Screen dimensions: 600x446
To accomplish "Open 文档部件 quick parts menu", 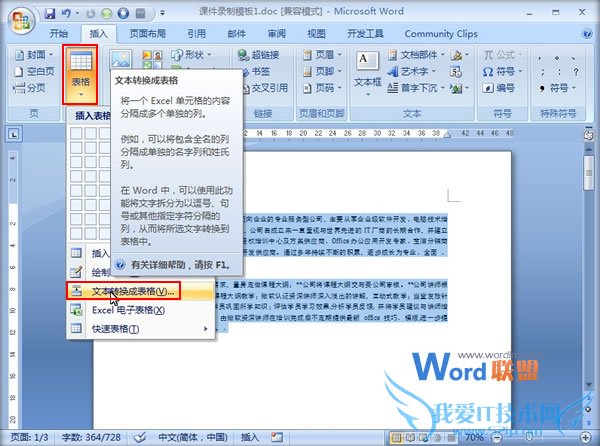I will 416,55.
